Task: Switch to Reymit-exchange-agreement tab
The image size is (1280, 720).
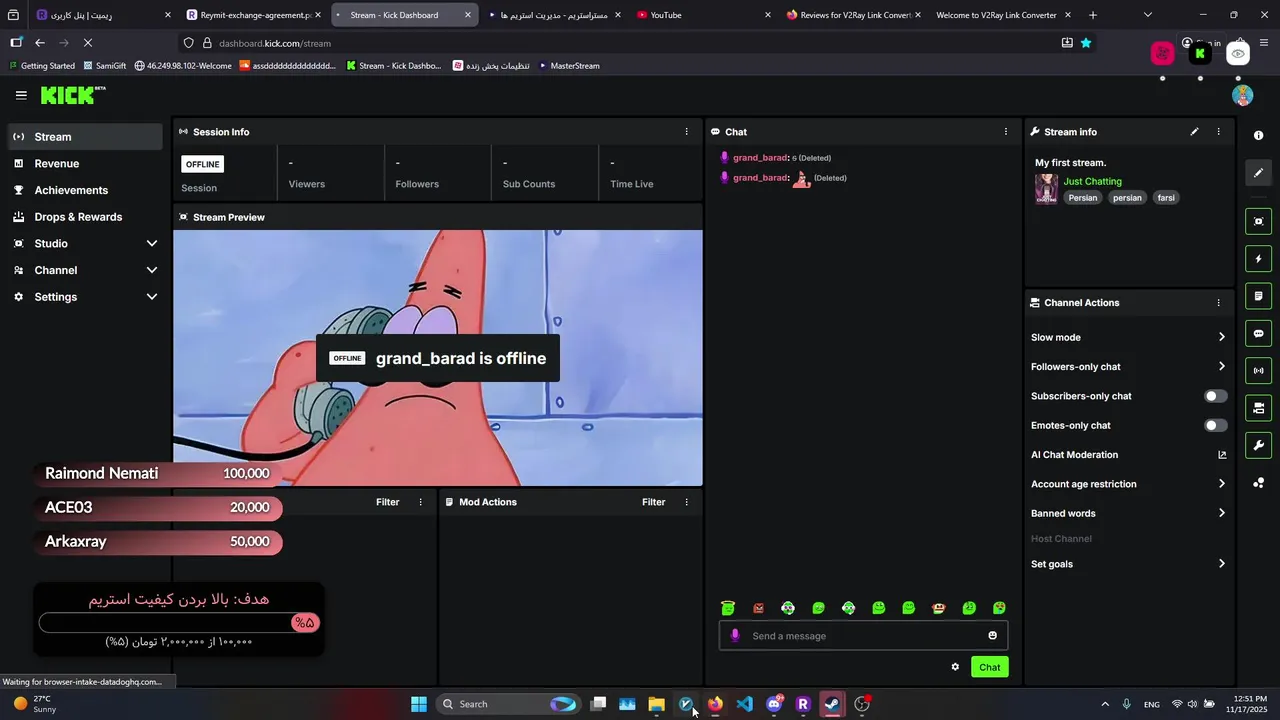Action: click(x=255, y=15)
